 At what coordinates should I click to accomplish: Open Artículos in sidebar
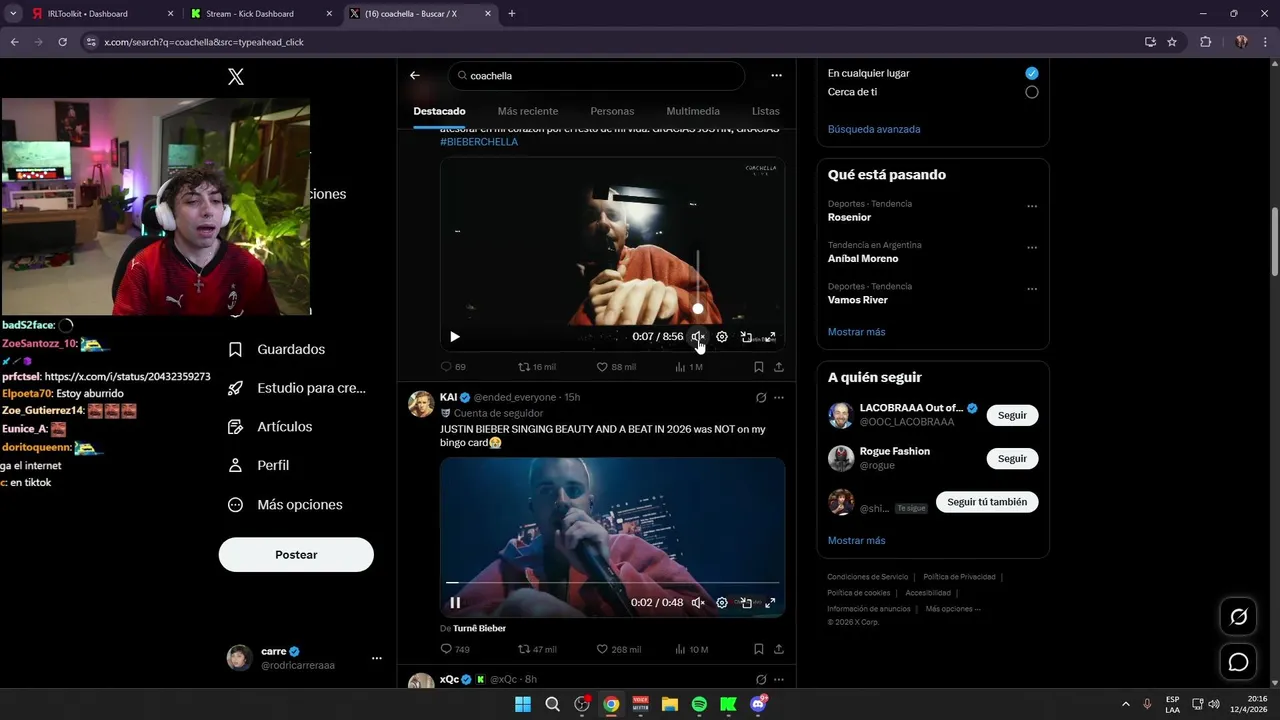point(271,427)
